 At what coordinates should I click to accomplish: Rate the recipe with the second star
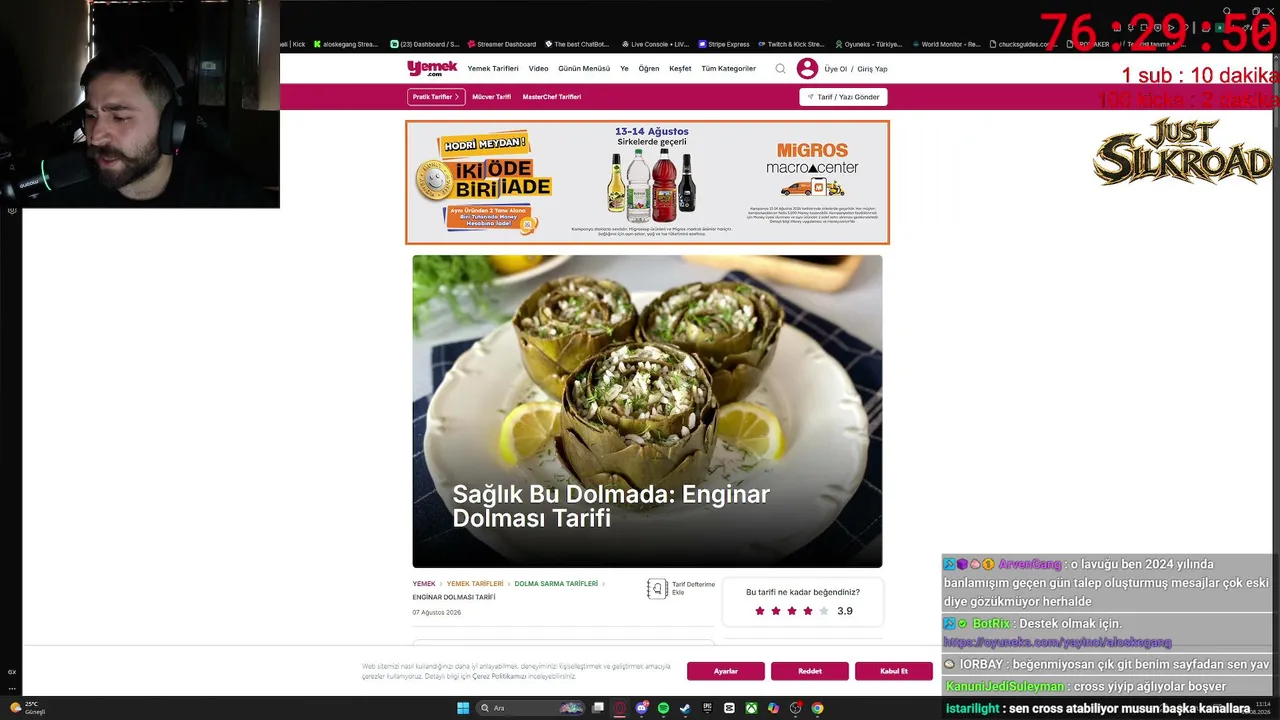[x=776, y=611]
